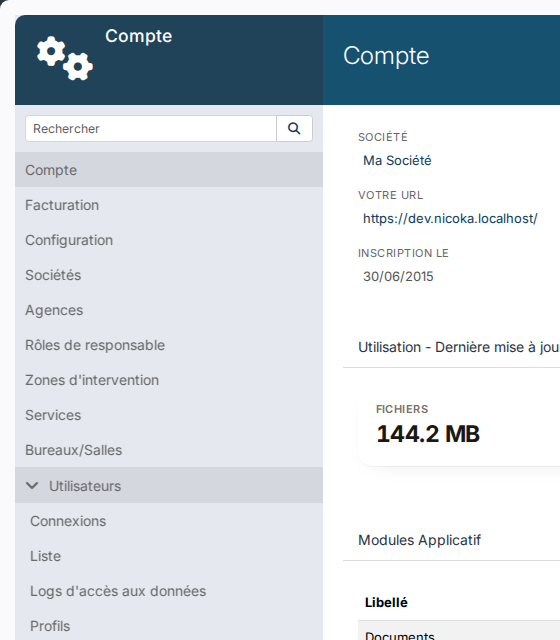The height and width of the screenshot is (640, 560).
Task: Open the Agences menu entry
Action: coord(169,310)
